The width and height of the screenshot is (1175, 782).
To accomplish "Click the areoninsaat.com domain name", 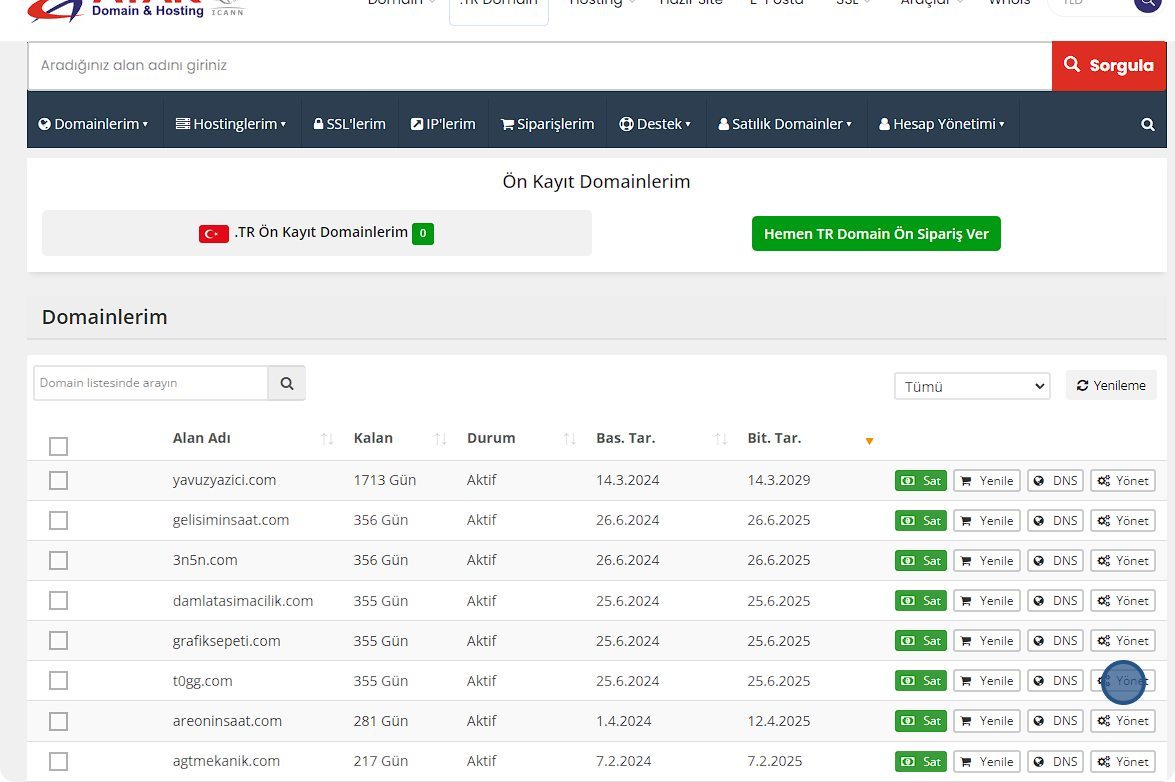I will pyautogui.click(x=227, y=721).
